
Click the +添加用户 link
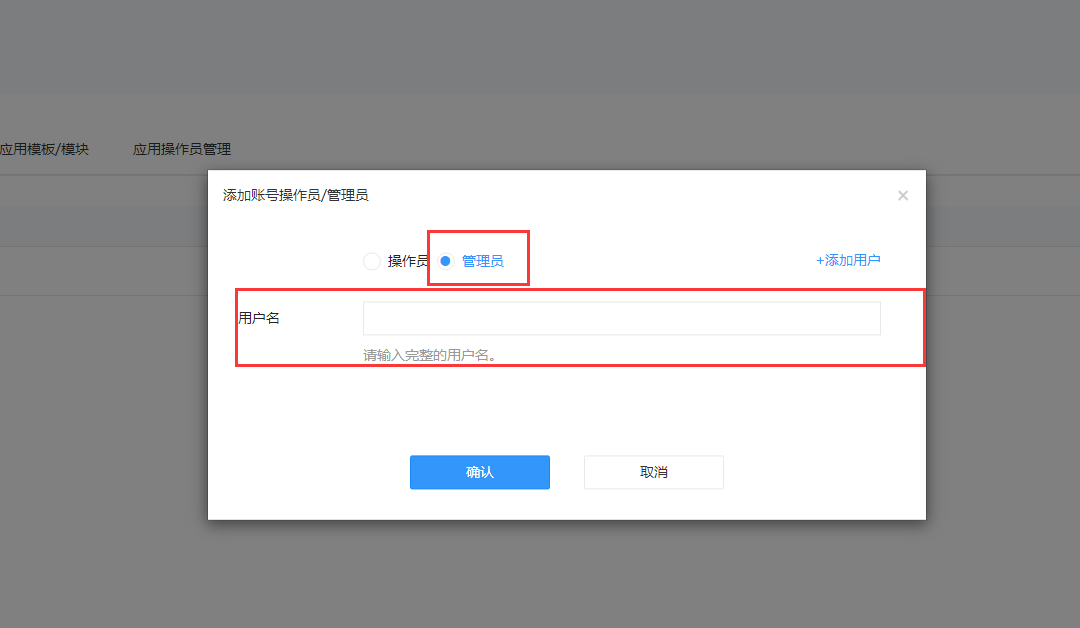848,260
